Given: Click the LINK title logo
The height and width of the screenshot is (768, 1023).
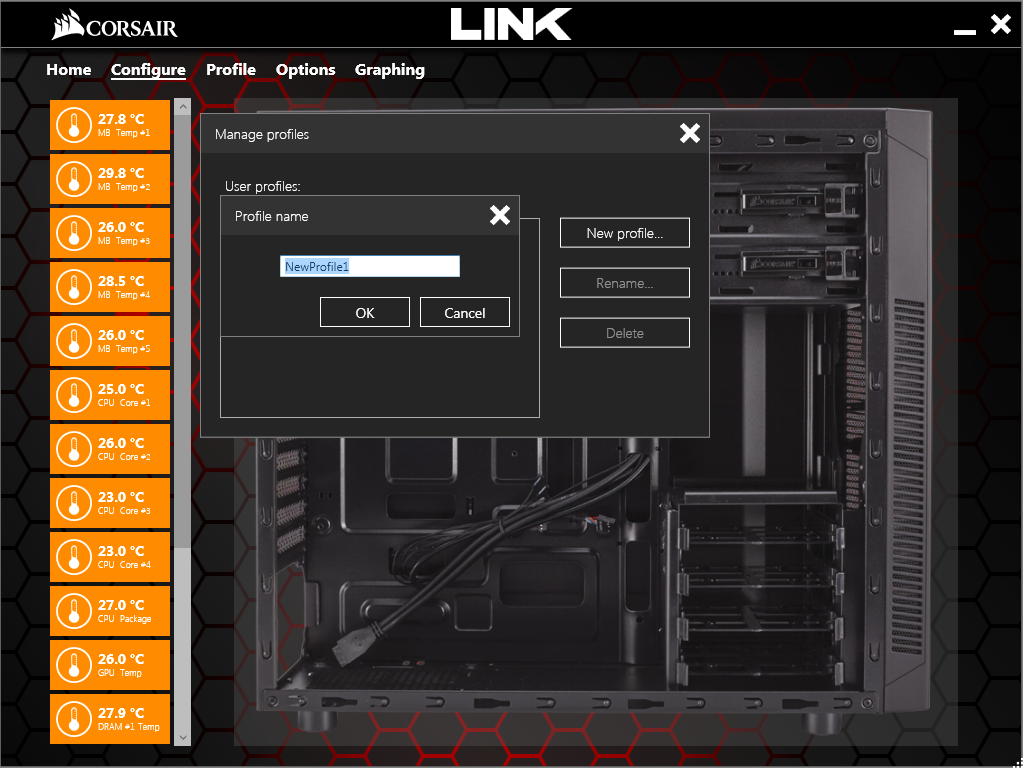Looking at the screenshot, I should (511, 24).
